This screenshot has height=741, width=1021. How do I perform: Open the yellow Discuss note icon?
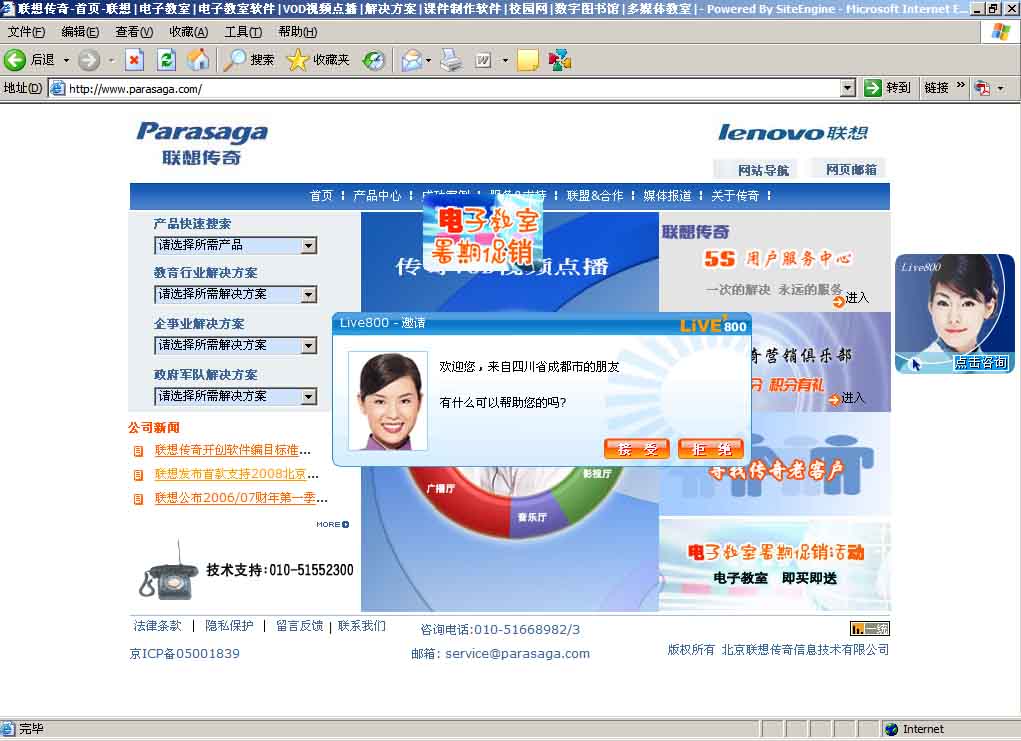coord(528,60)
